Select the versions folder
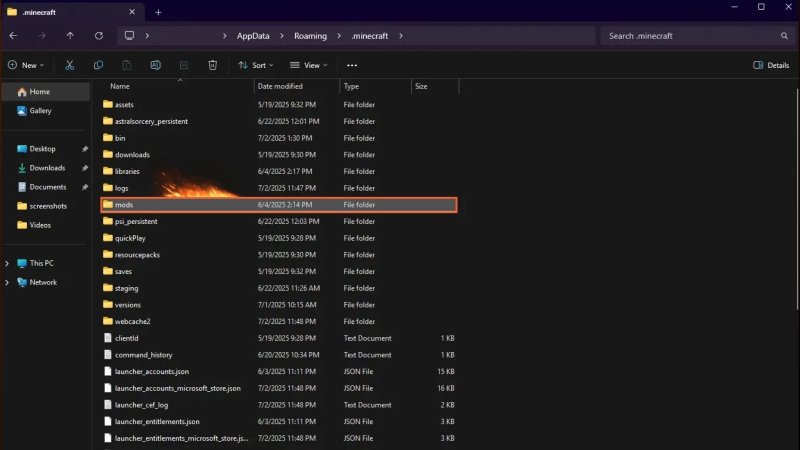Viewport: 800px width, 450px height. click(279, 305)
